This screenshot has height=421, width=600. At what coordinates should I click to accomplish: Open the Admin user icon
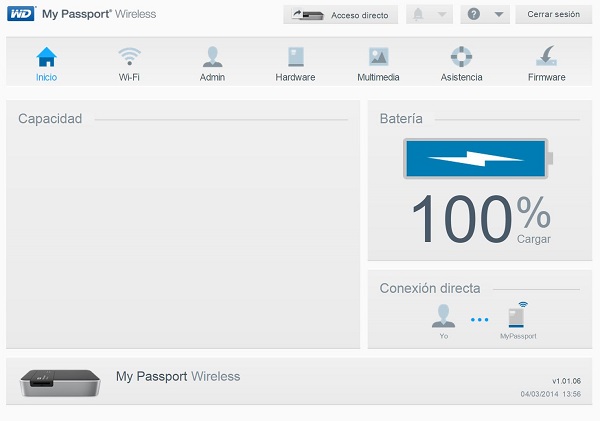pyautogui.click(x=212, y=57)
